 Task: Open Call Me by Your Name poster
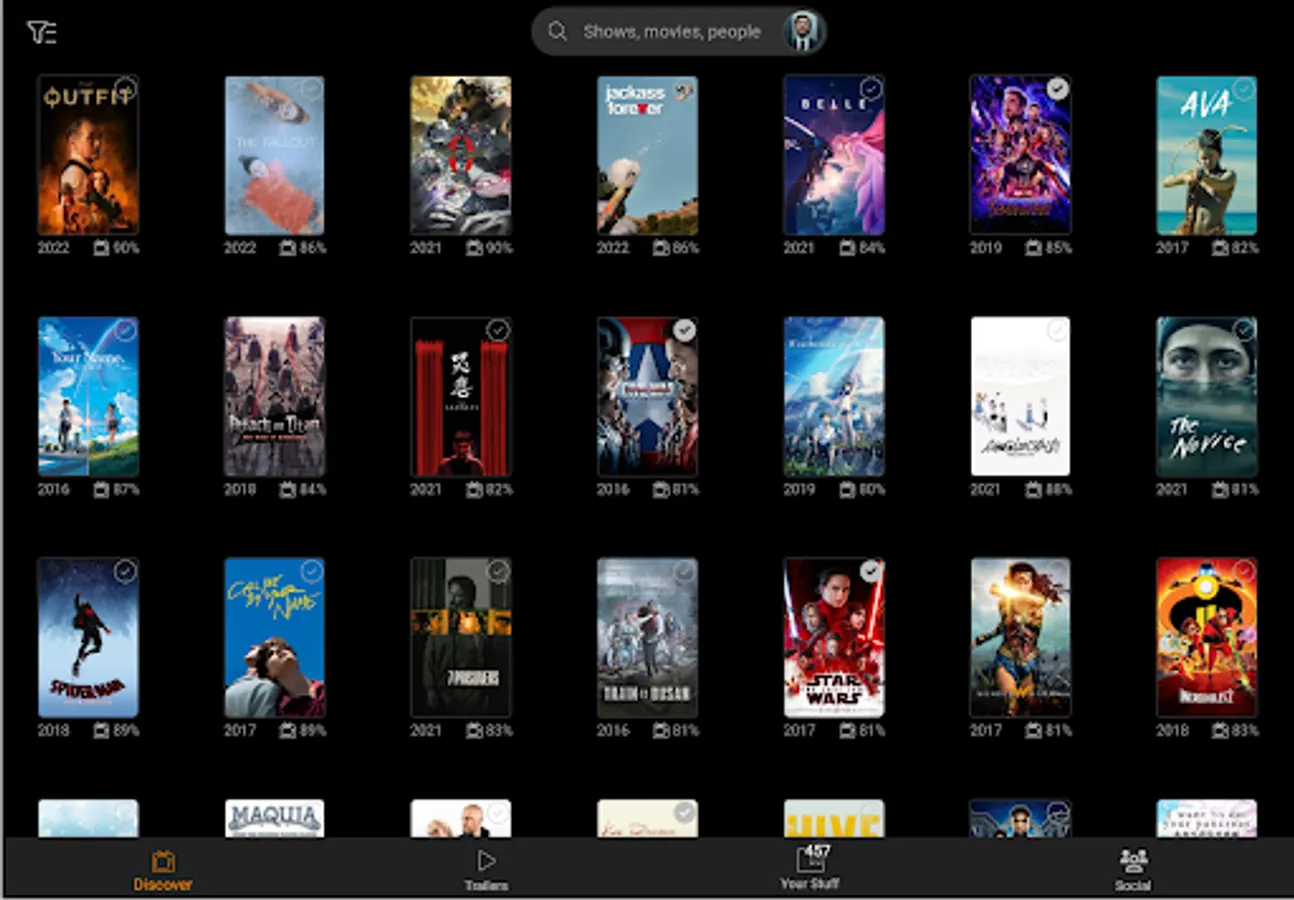(274, 637)
